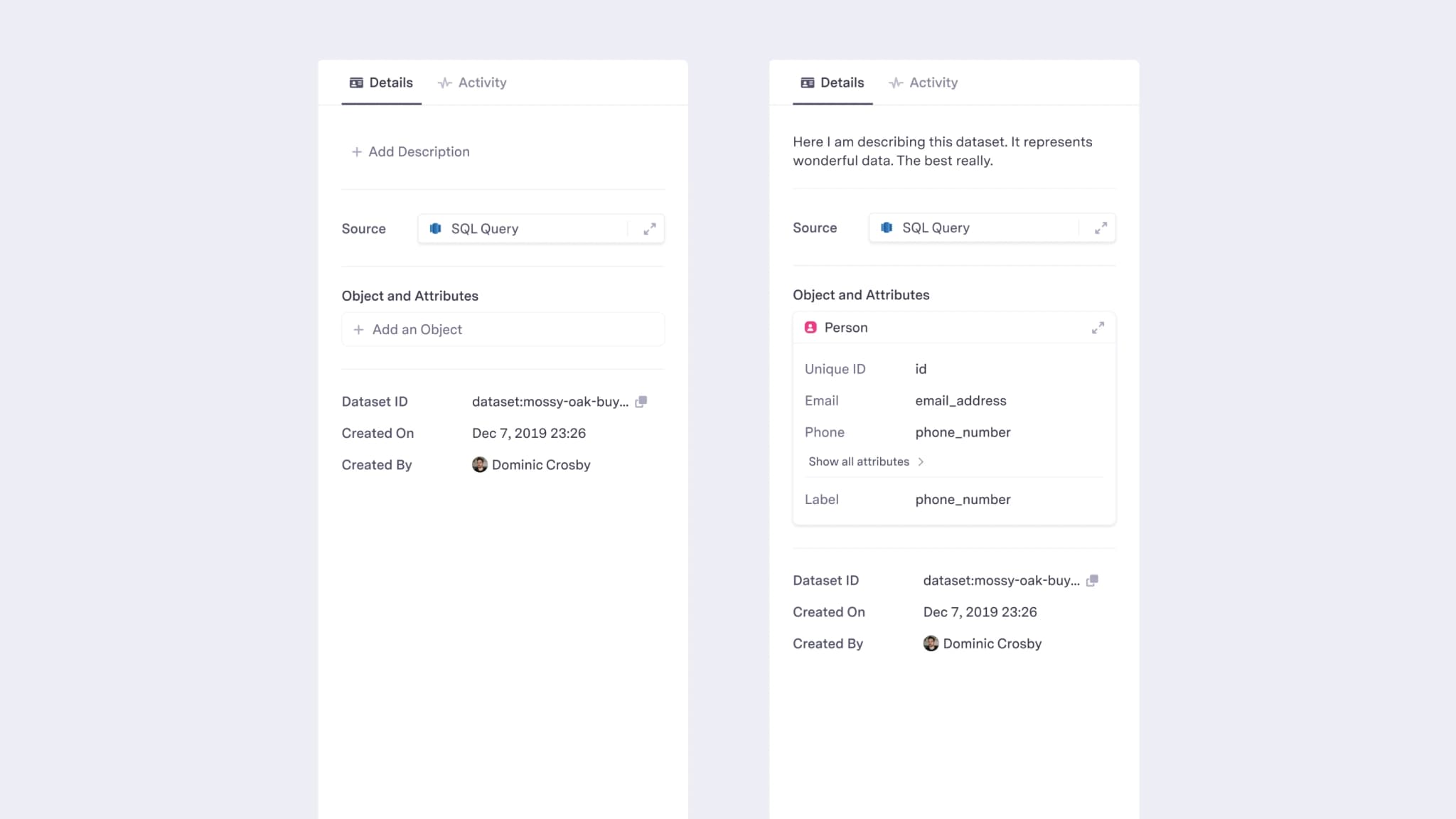
Task: Switch to the Activity tab in right panel
Action: [924, 83]
